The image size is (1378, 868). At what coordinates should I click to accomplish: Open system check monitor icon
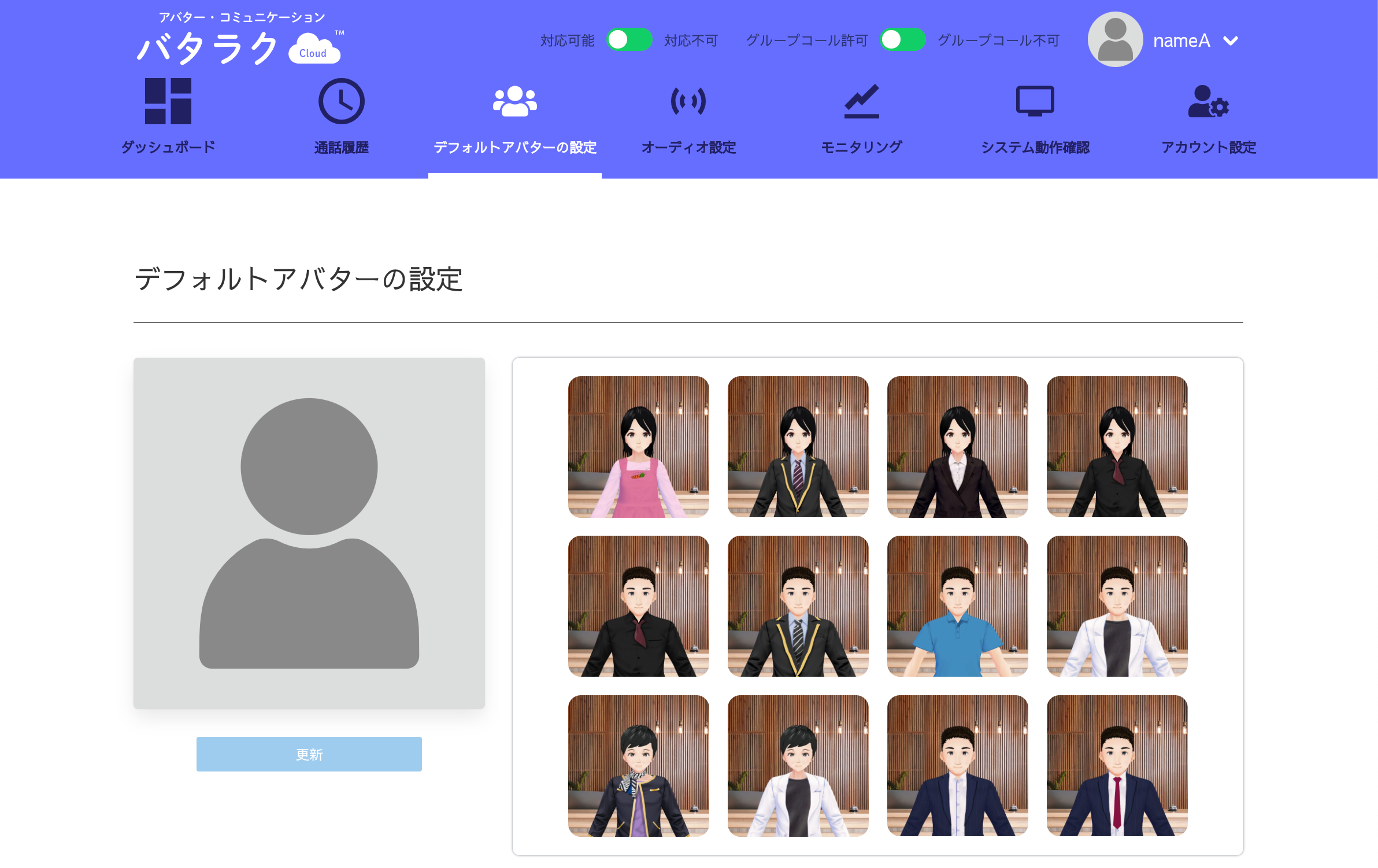[x=1035, y=101]
